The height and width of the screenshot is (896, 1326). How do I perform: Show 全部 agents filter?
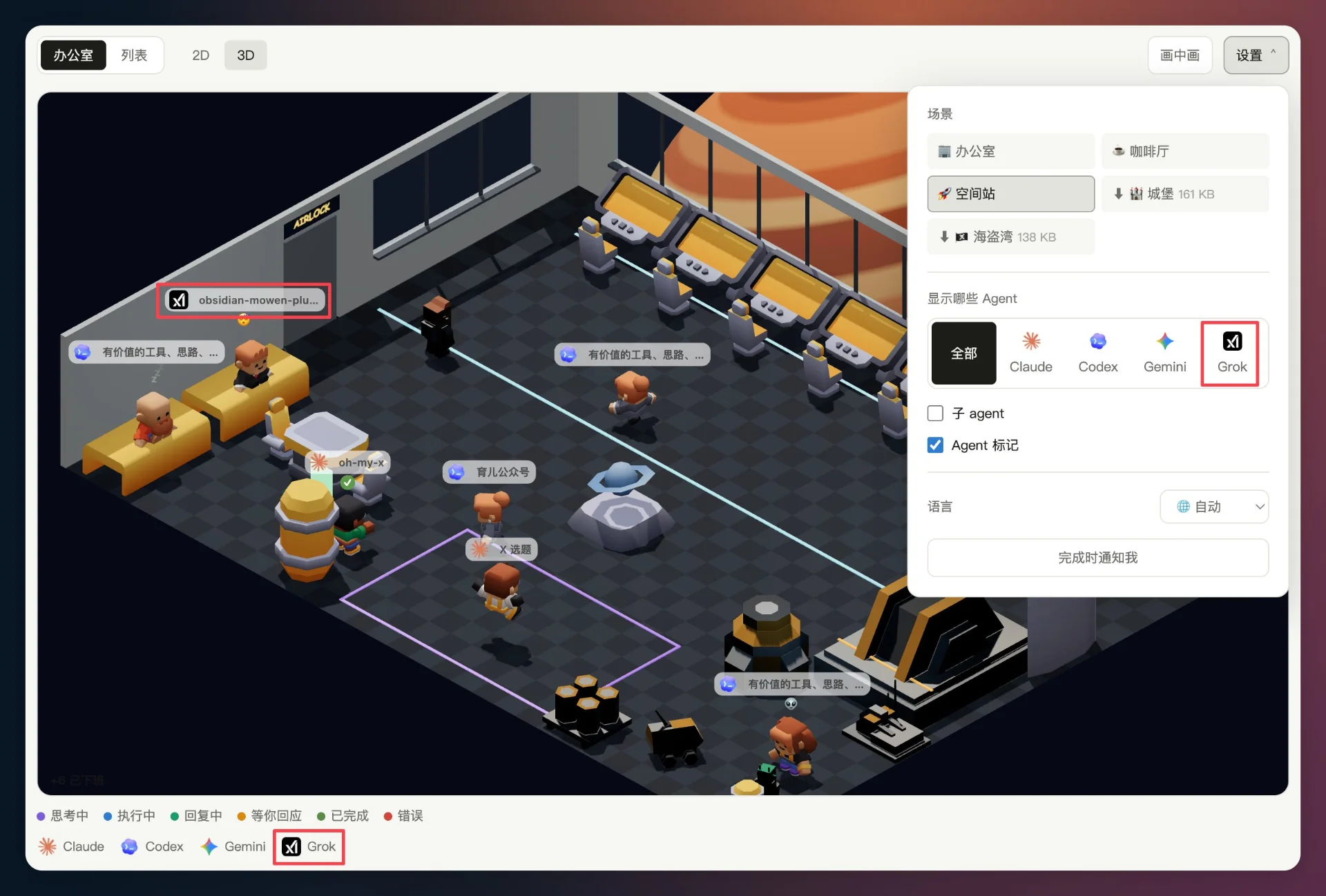[963, 353]
